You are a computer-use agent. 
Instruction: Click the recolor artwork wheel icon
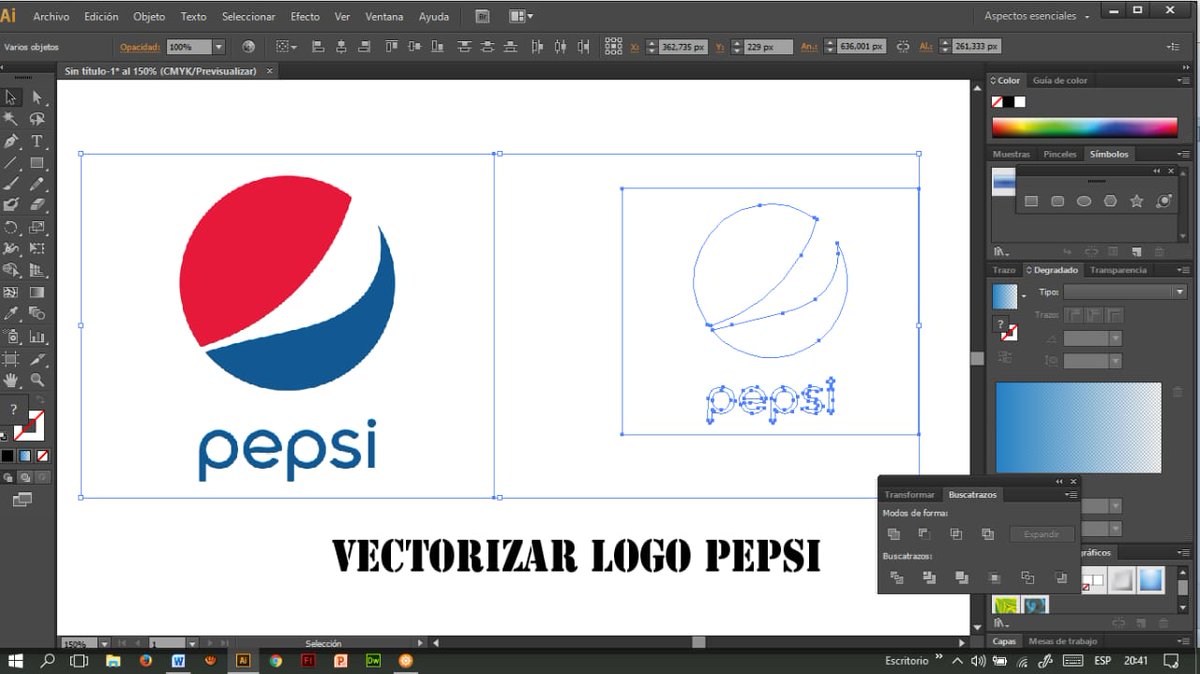[248, 47]
